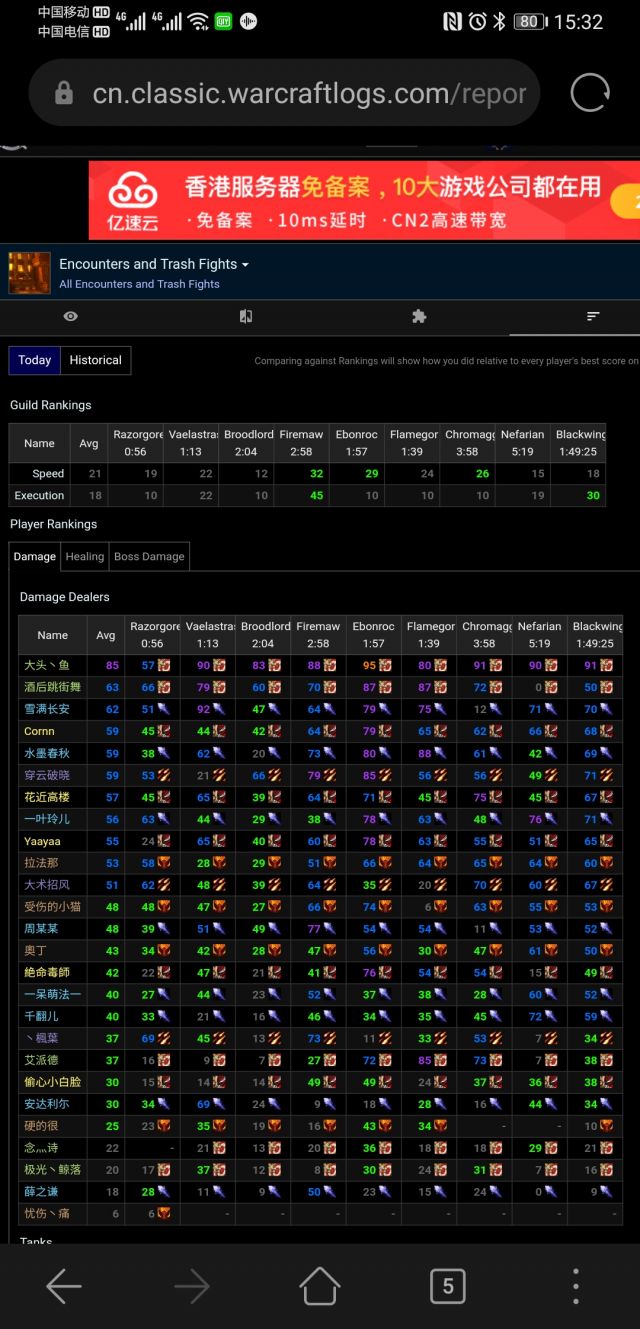Image resolution: width=640 pixels, height=1329 pixels.
Task: Select the rankings sort-lines icon tab
Action: tap(593, 316)
